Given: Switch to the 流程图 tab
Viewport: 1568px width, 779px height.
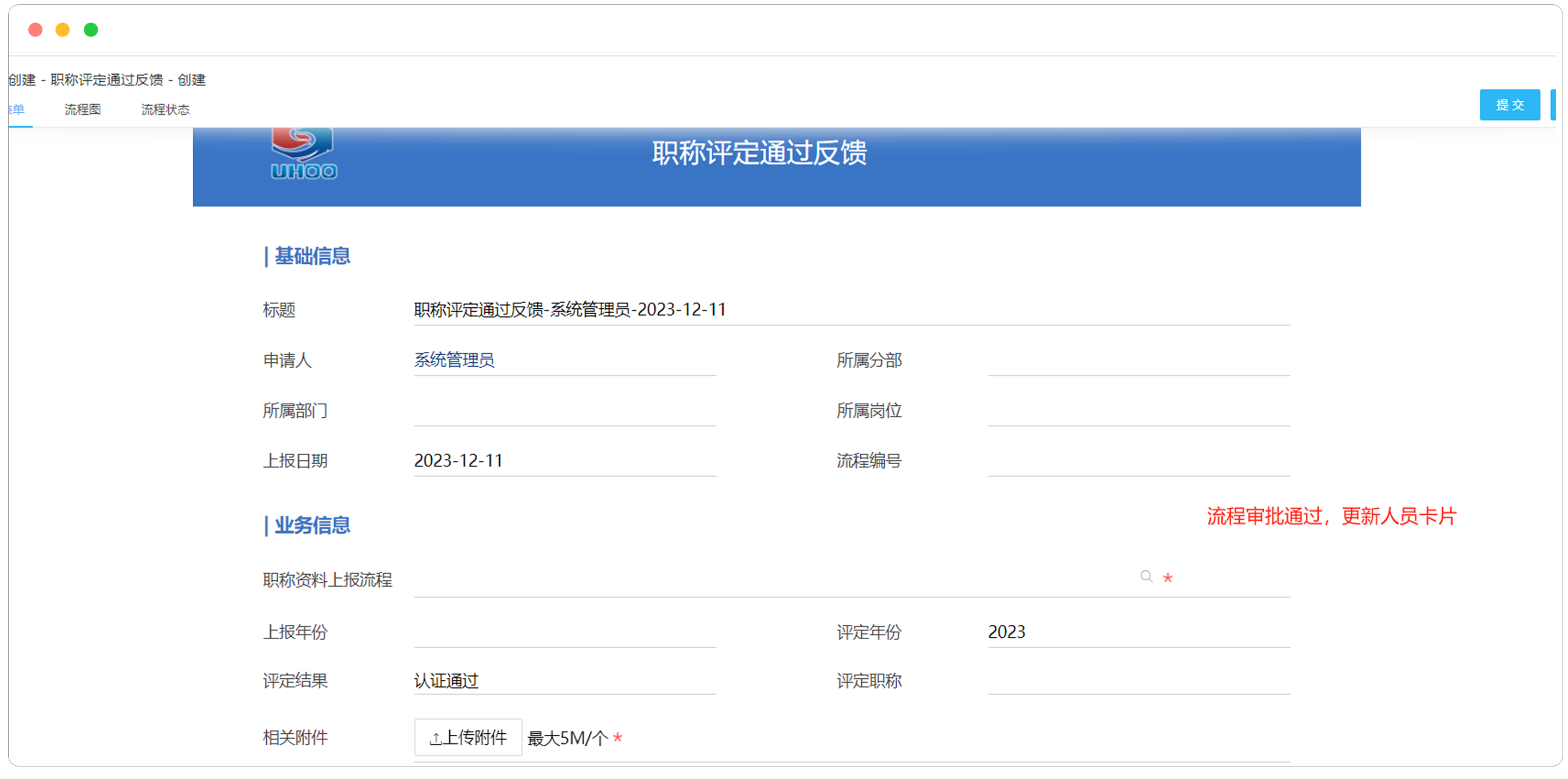Looking at the screenshot, I should click(x=83, y=109).
